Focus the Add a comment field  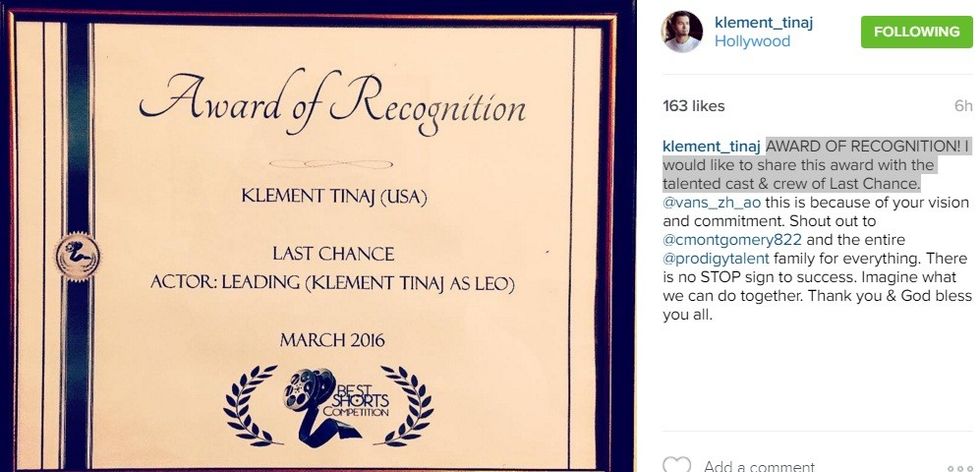[760, 465]
